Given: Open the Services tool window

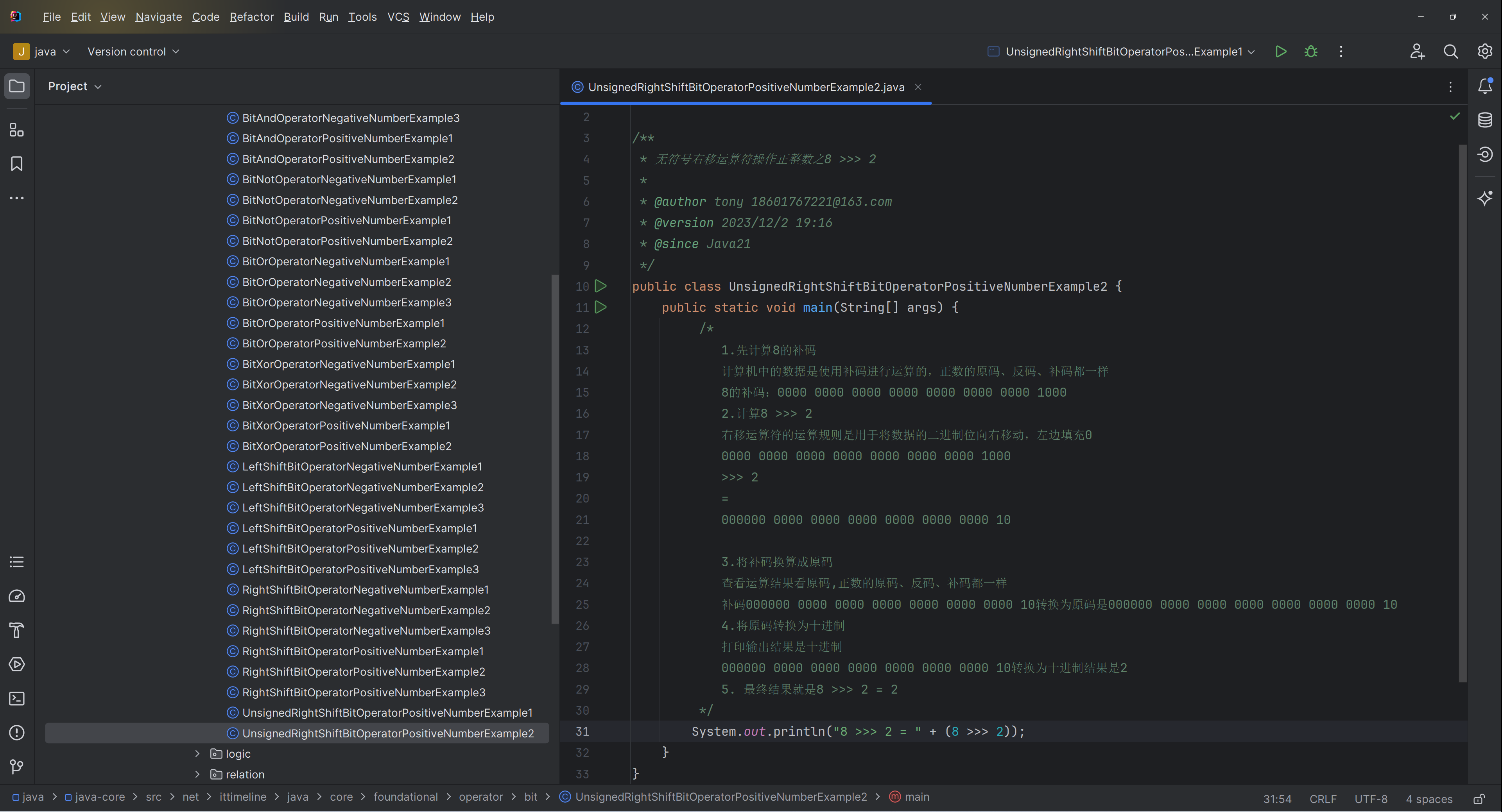Looking at the screenshot, I should pyautogui.click(x=17, y=664).
